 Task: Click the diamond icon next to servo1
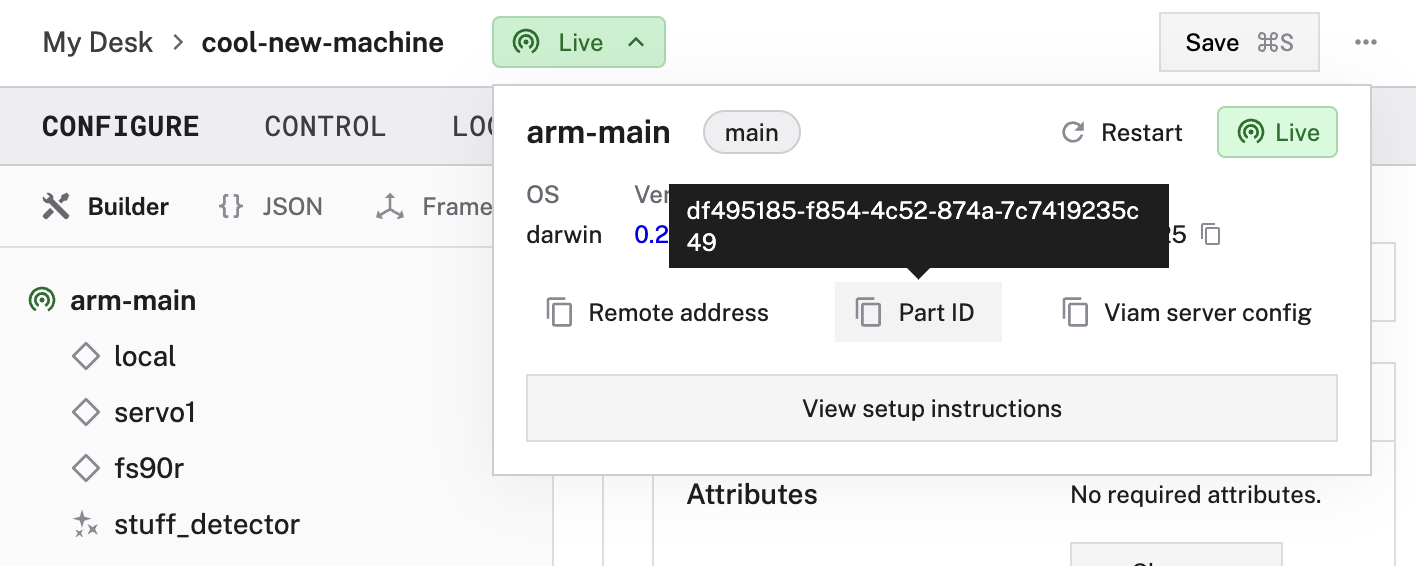pyautogui.click(x=87, y=412)
